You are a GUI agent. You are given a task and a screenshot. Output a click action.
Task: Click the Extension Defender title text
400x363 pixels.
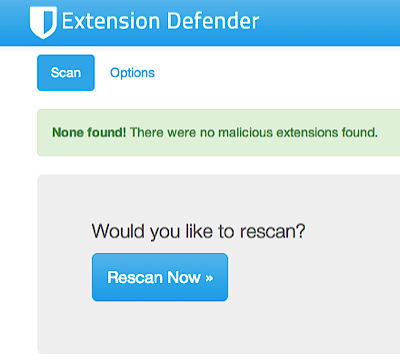coord(160,21)
